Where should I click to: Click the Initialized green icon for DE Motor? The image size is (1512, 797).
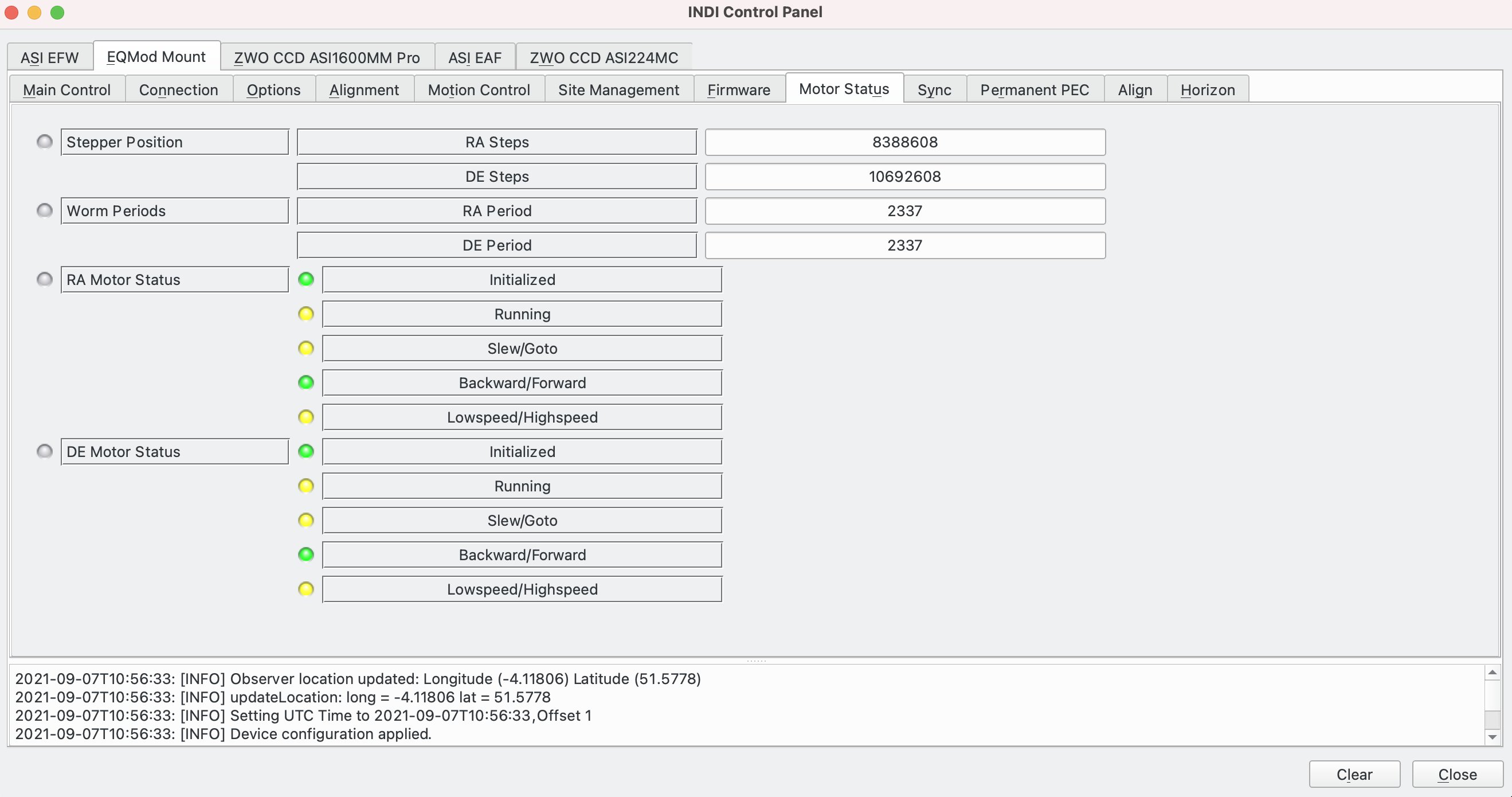[305, 452]
